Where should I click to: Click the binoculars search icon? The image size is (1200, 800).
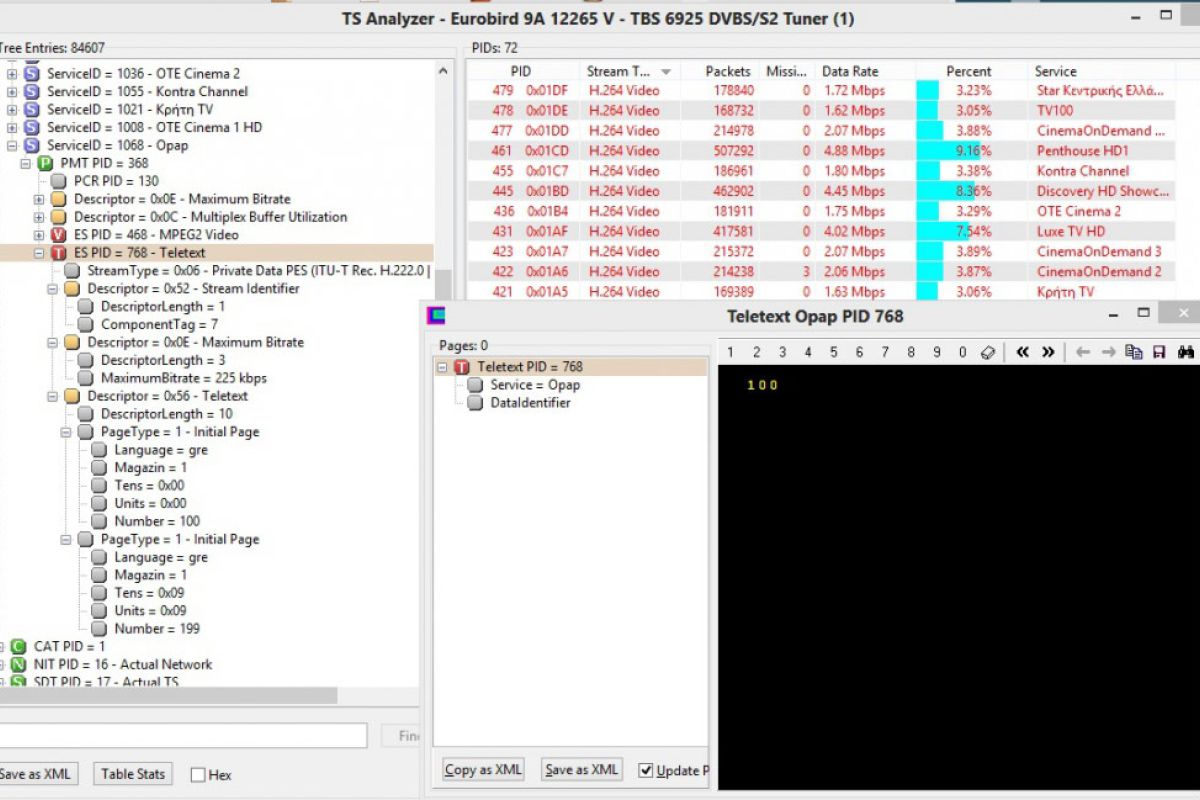tap(1186, 352)
